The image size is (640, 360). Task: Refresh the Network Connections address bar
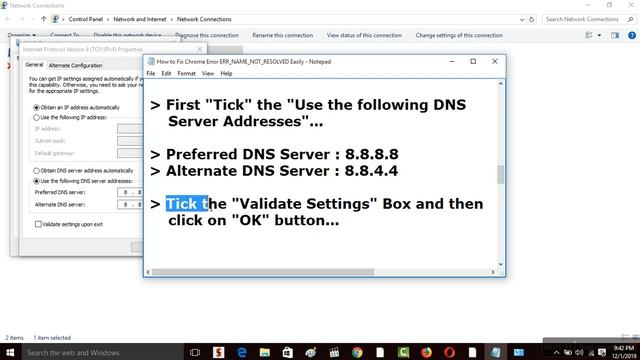(x=531, y=19)
